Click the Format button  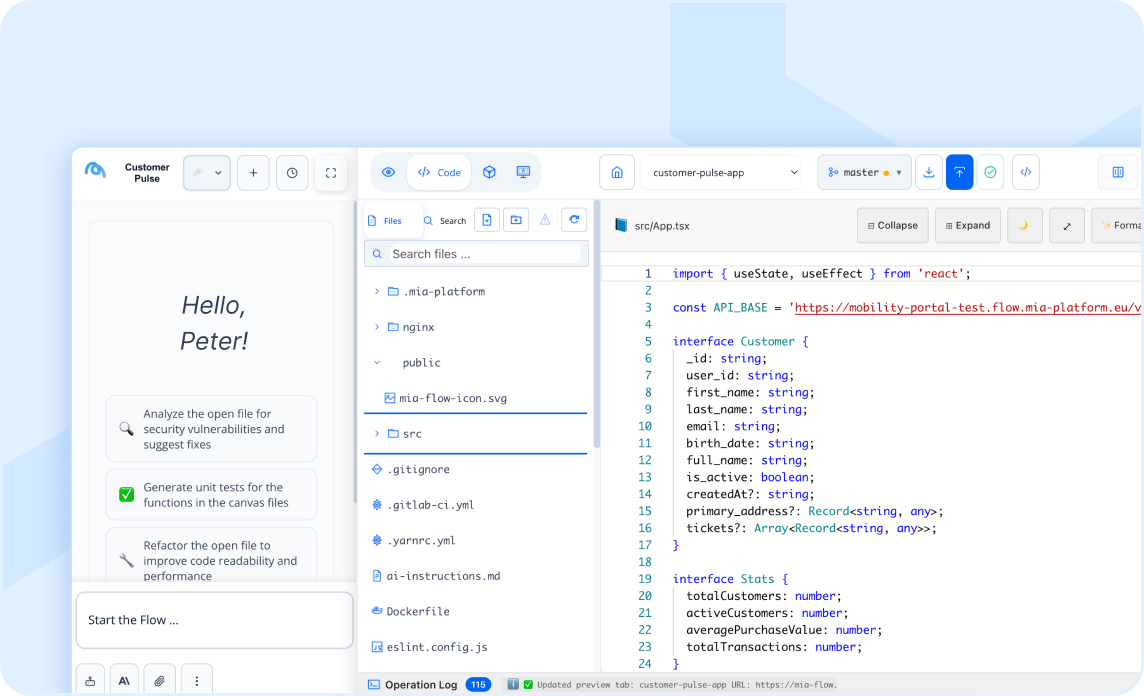1118,225
